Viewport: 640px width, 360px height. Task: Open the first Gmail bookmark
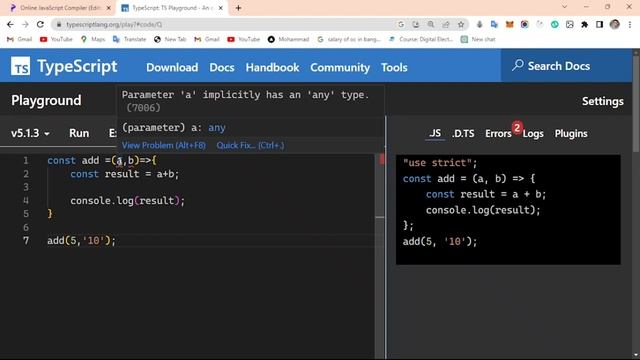click(x=20, y=39)
